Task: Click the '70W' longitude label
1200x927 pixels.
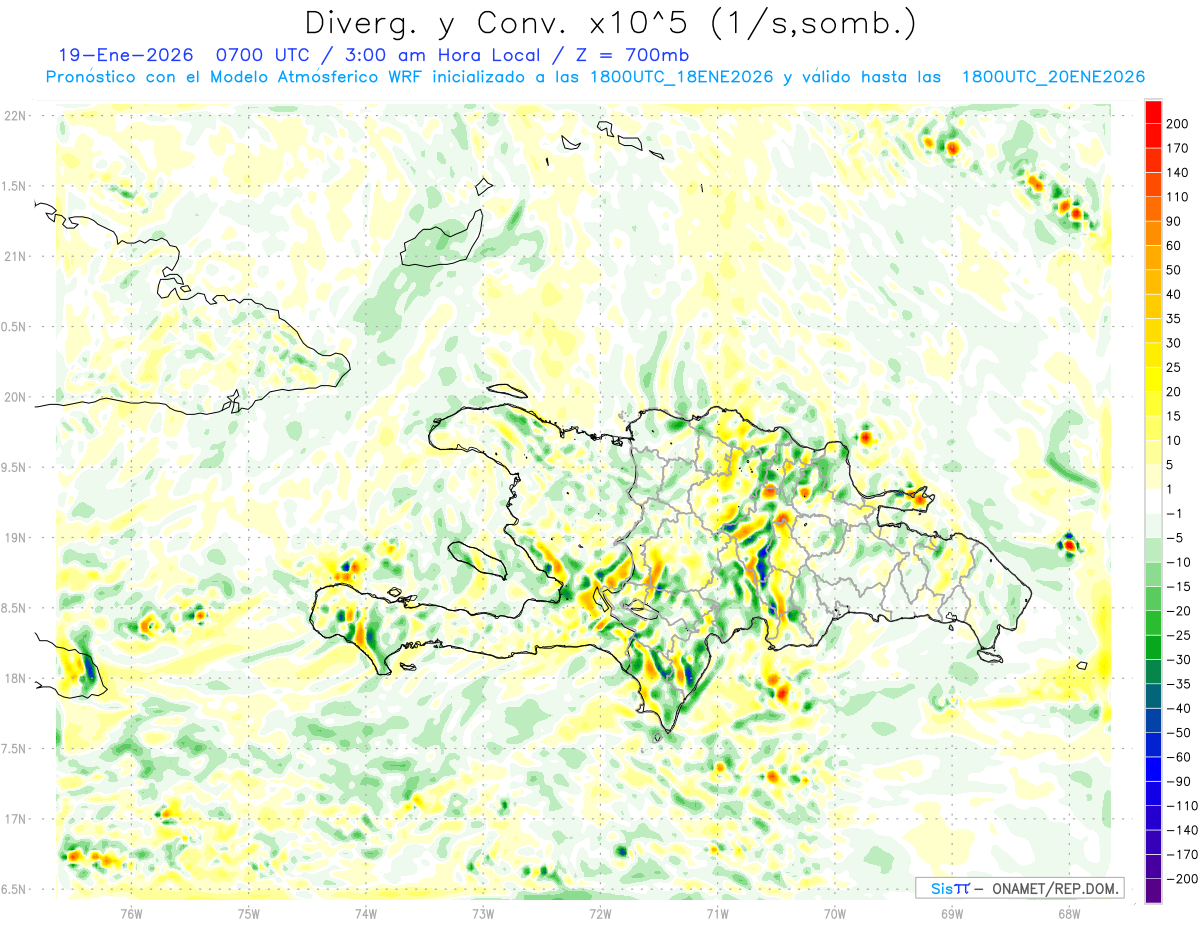Action: tap(835, 913)
